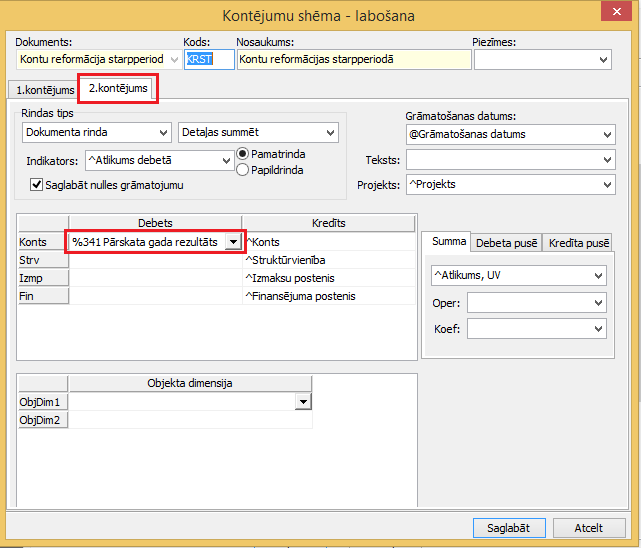The image size is (641, 548).
Task: Click the Kredīts Finansējuma postenis cell
Action: tap(329, 296)
